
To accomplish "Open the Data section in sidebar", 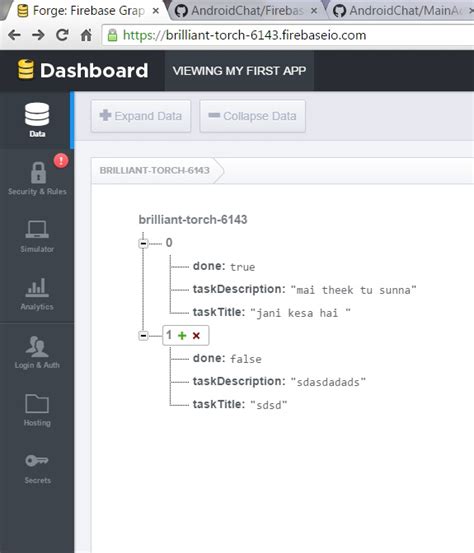I will click(x=37, y=120).
